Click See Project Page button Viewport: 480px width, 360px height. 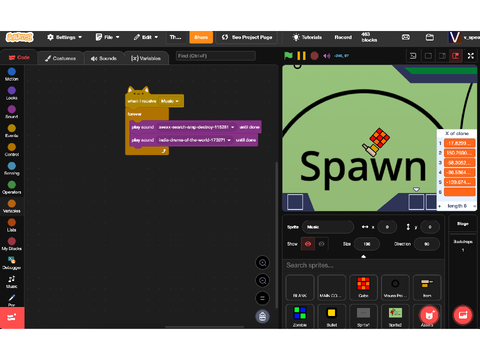pos(247,37)
